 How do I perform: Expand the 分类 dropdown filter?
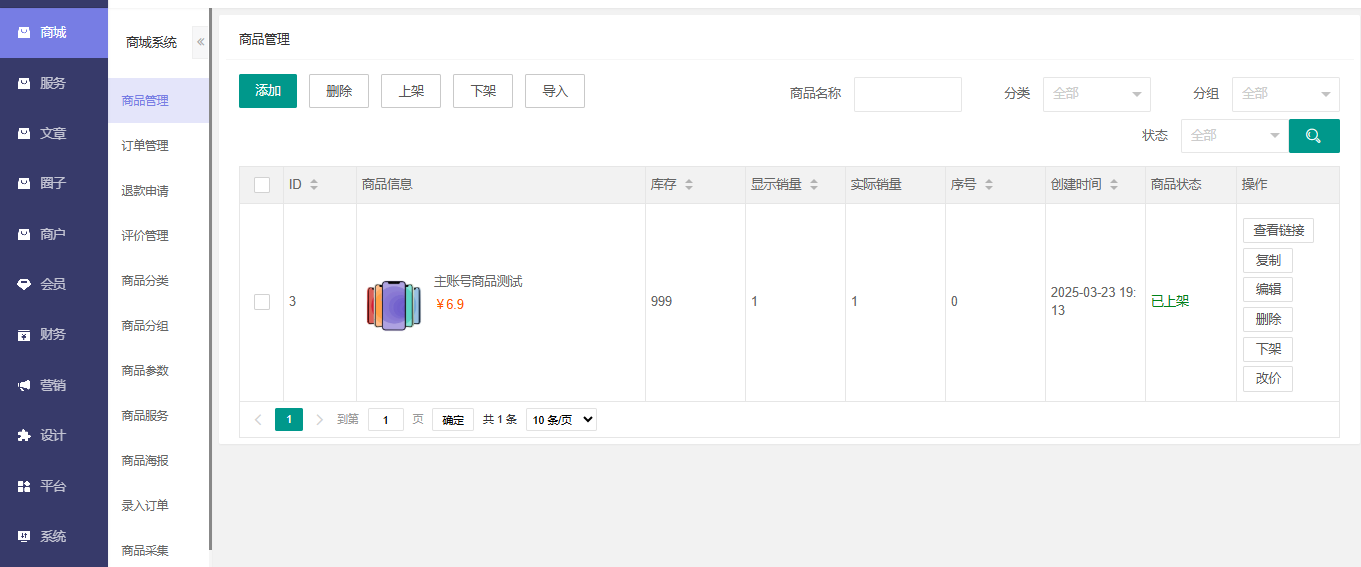tap(1096, 94)
